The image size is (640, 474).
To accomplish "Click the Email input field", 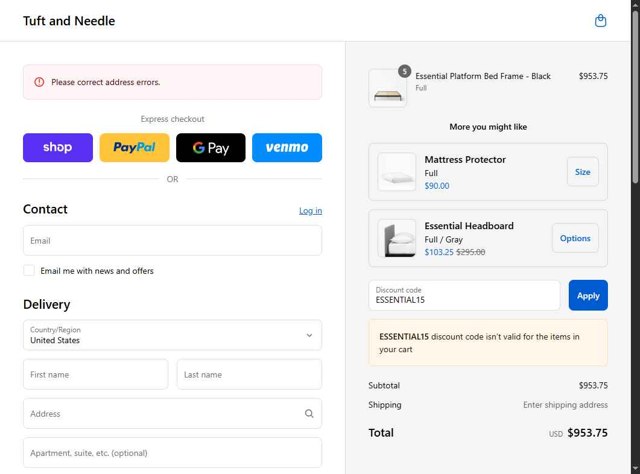I will (172, 240).
